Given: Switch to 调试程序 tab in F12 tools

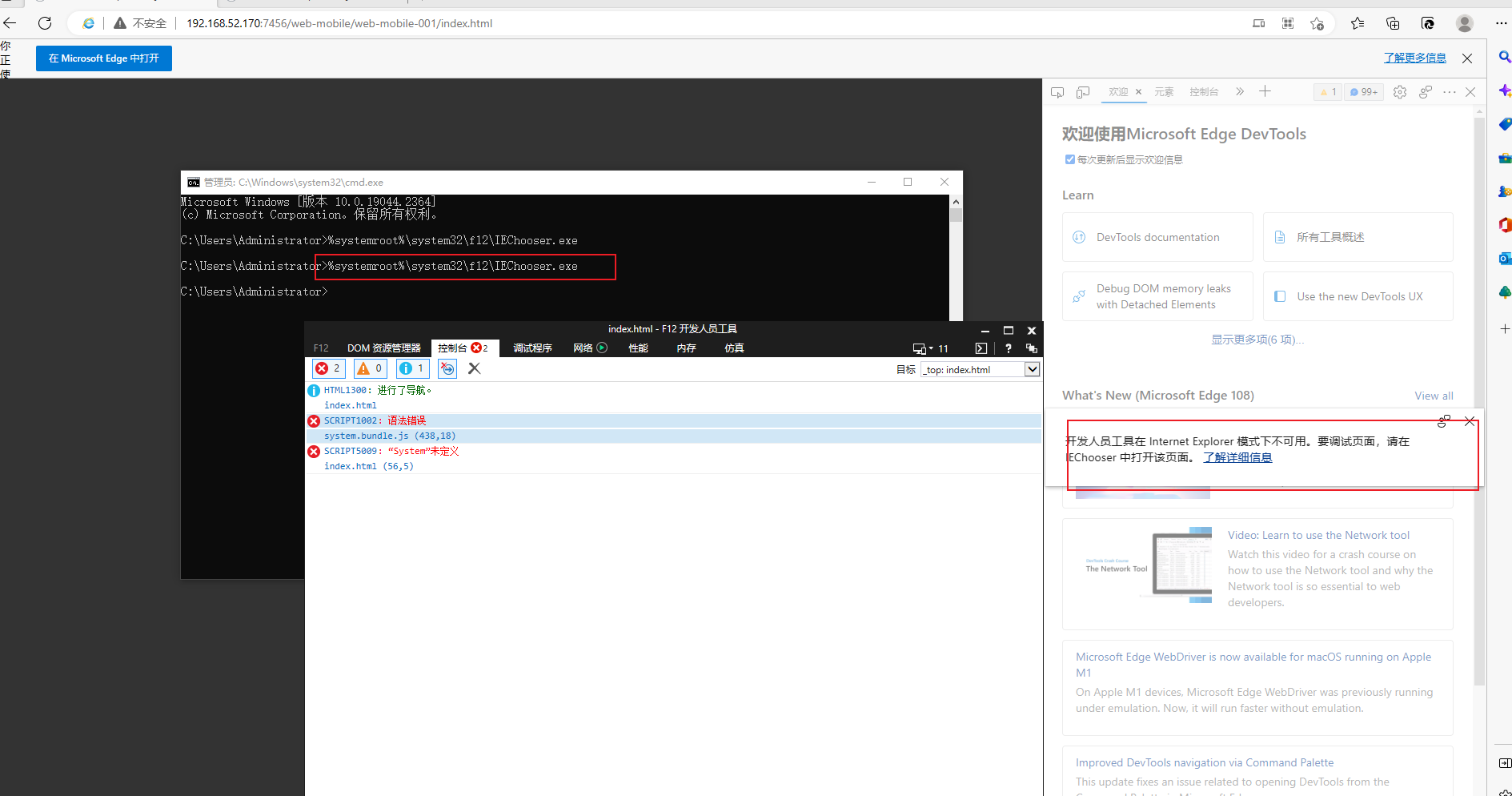Looking at the screenshot, I should [532, 348].
